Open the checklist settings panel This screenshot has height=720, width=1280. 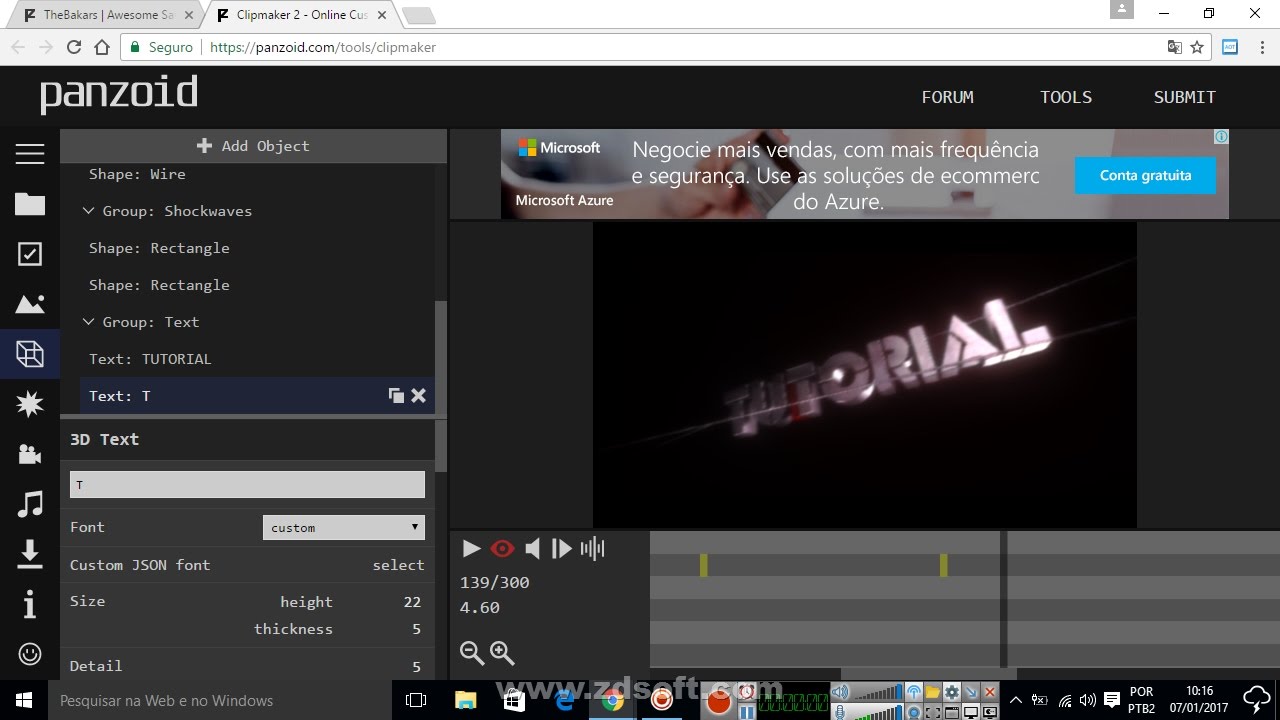click(x=30, y=254)
